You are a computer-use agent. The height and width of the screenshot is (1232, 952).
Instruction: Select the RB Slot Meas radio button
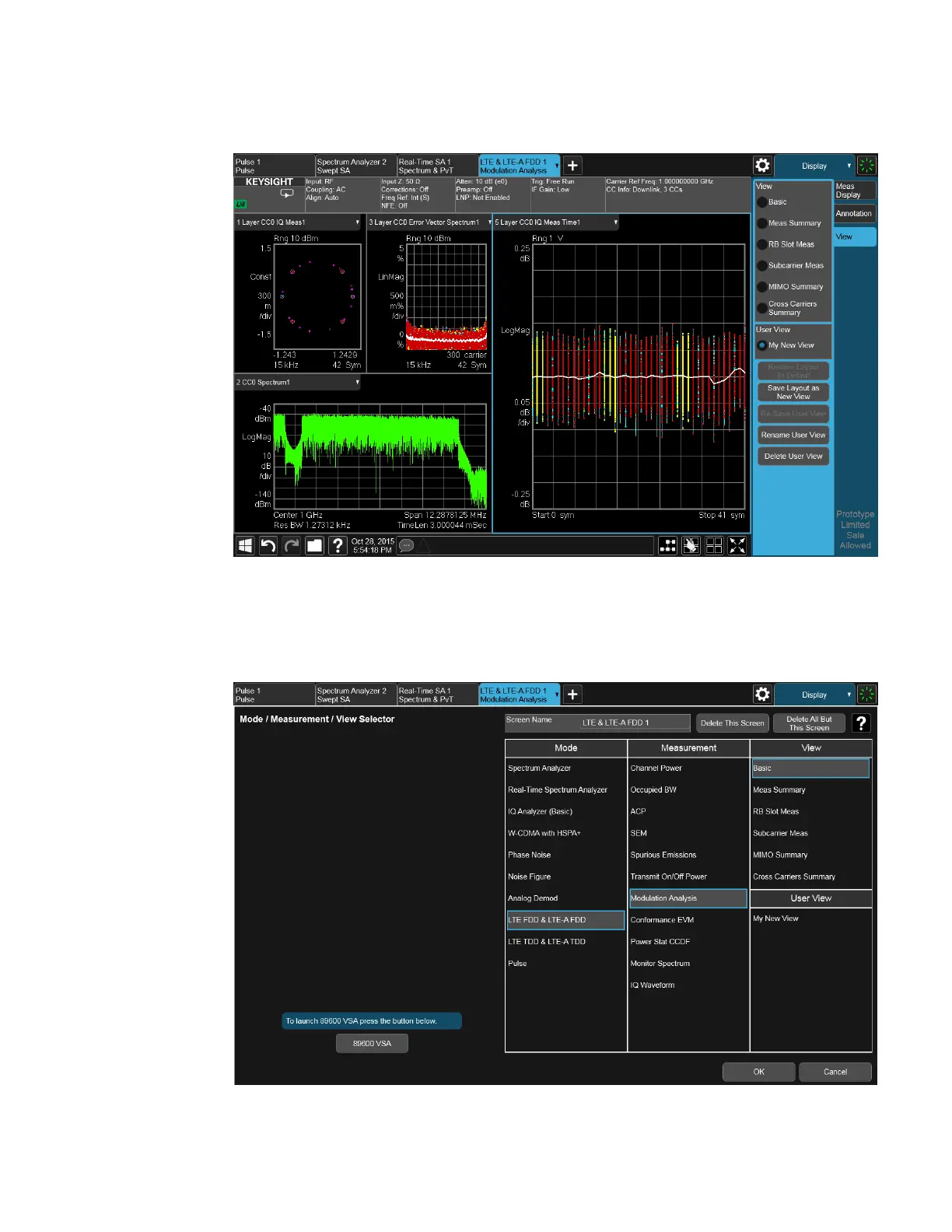click(762, 244)
